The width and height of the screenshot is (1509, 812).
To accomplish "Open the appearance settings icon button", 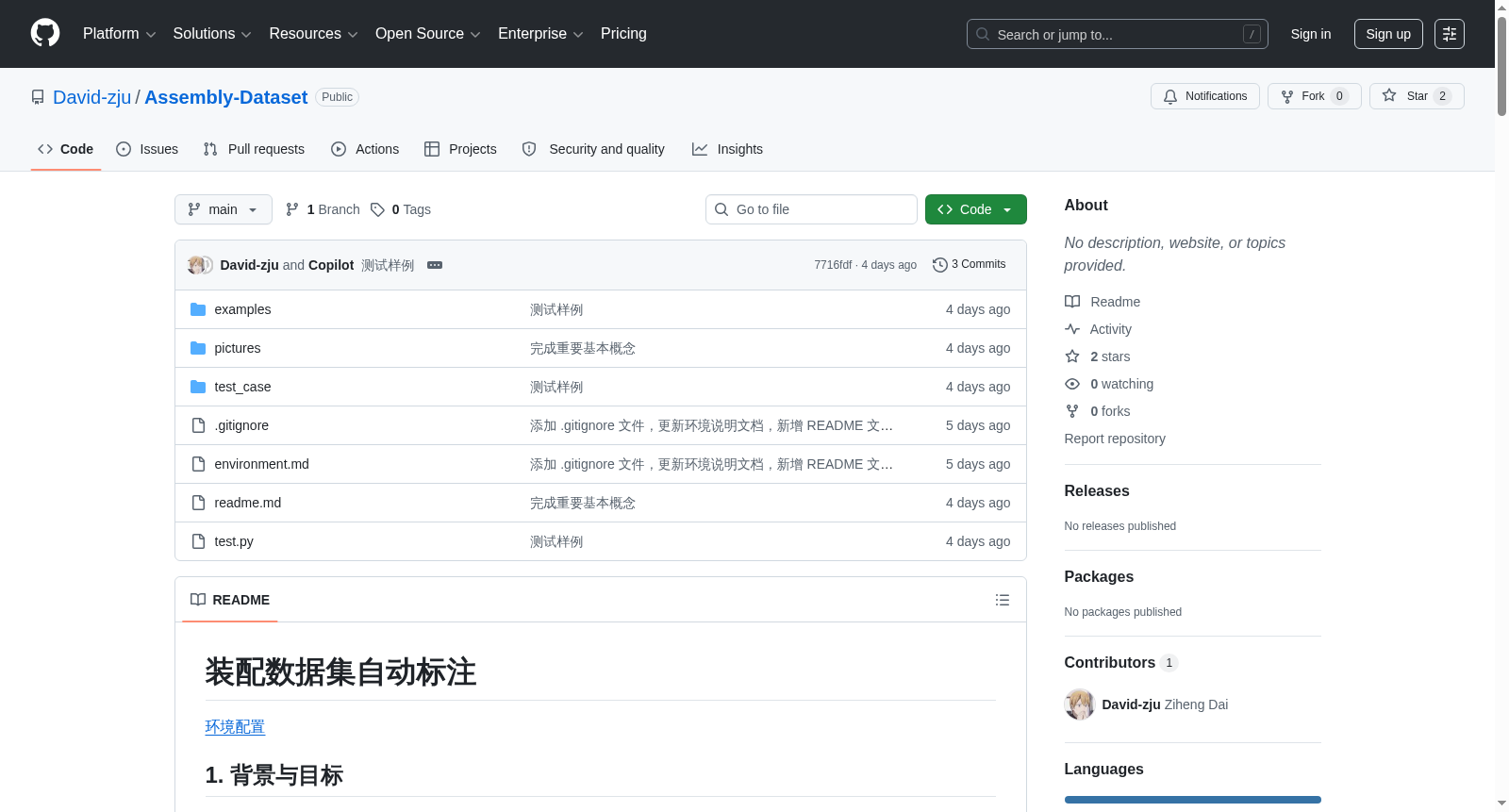I will (1450, 34).
